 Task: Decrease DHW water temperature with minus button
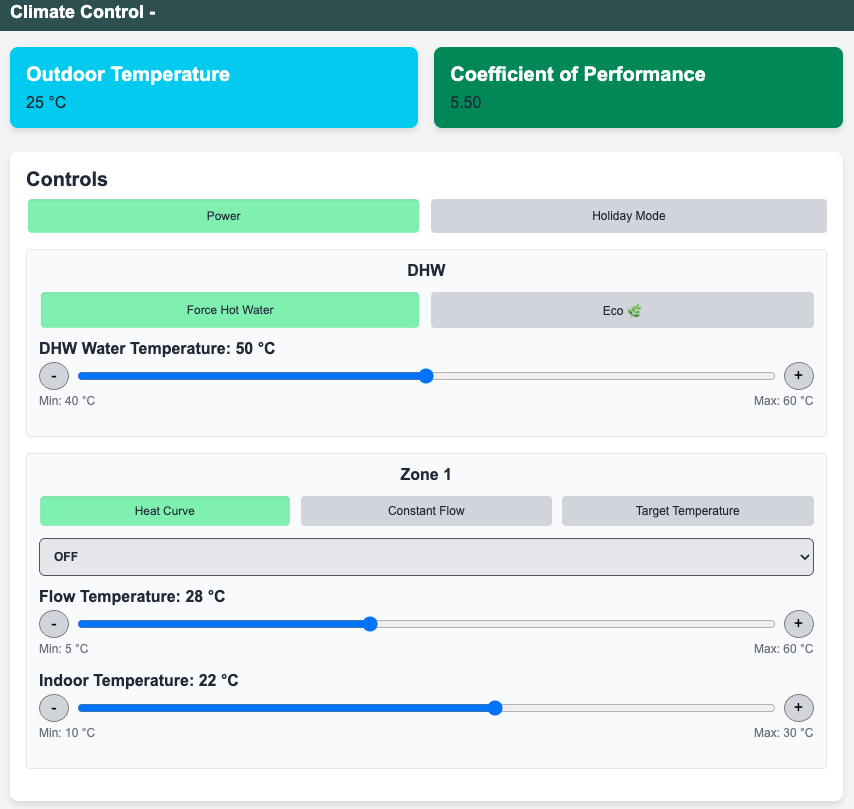tap(53, 376)
